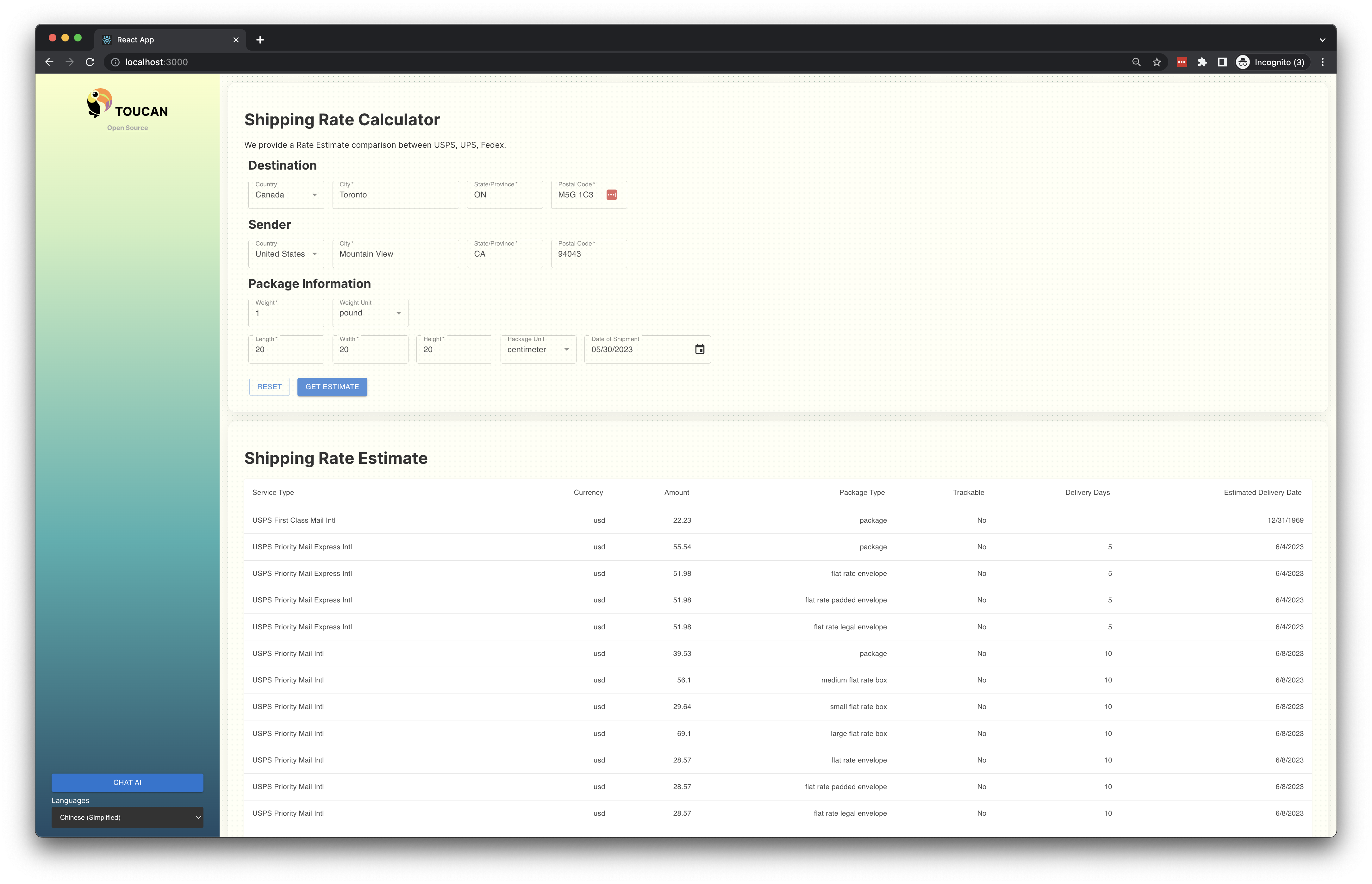Open Chrome three-dot menu

point(1322,62)
